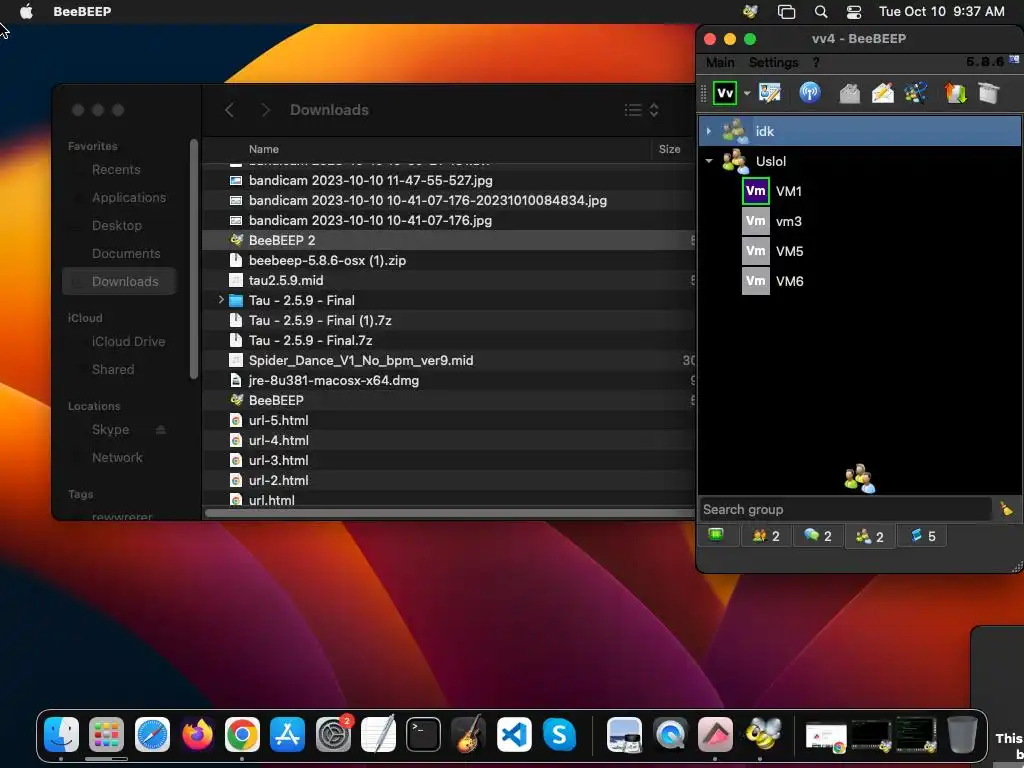Open the ? help menu in BeeBEEP

(816, 62)
